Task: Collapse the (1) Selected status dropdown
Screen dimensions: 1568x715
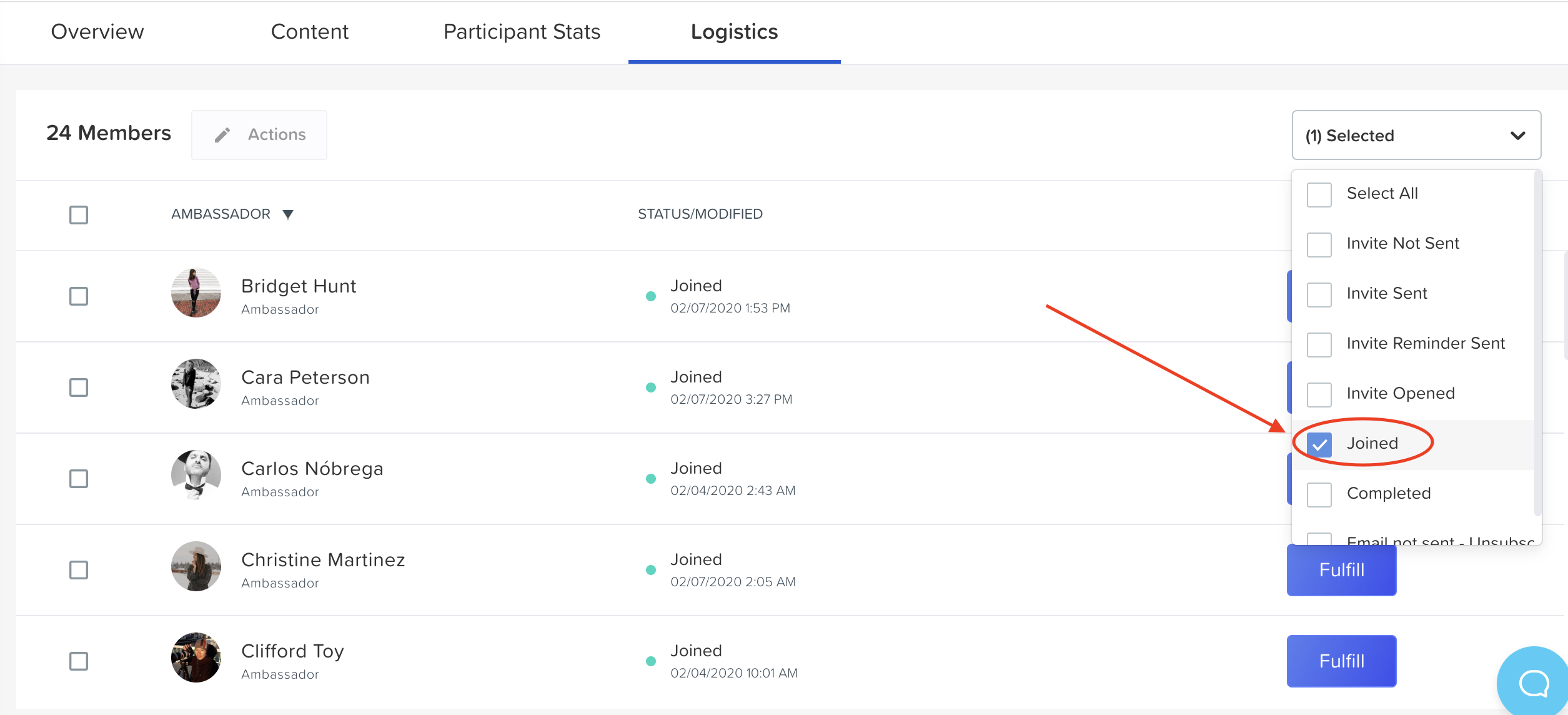Action: click(x=1517, y=136)
